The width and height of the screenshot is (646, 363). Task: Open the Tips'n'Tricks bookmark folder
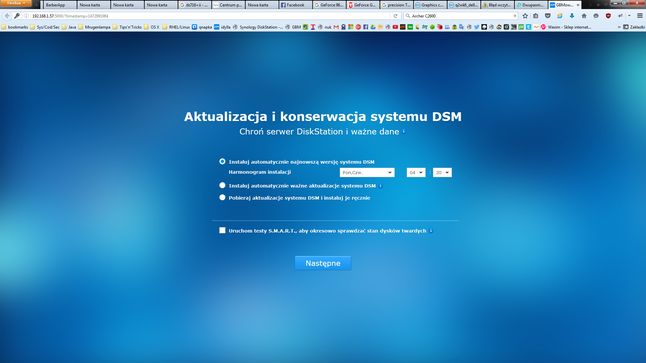[128, 27]
